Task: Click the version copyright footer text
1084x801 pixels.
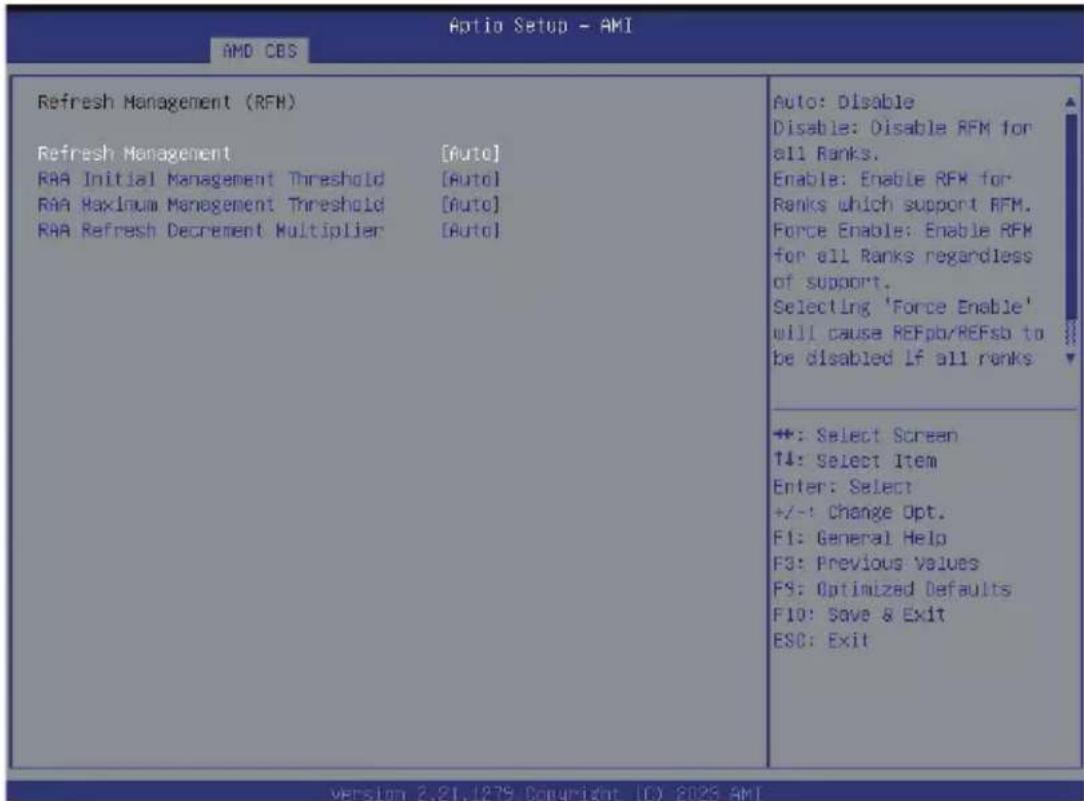Action: point(545,792)
